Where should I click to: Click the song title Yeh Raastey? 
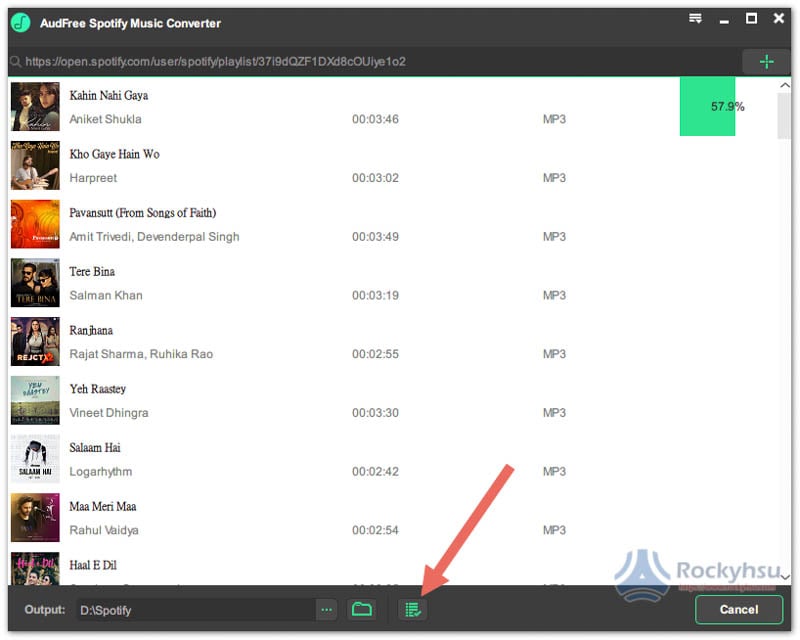97,389
